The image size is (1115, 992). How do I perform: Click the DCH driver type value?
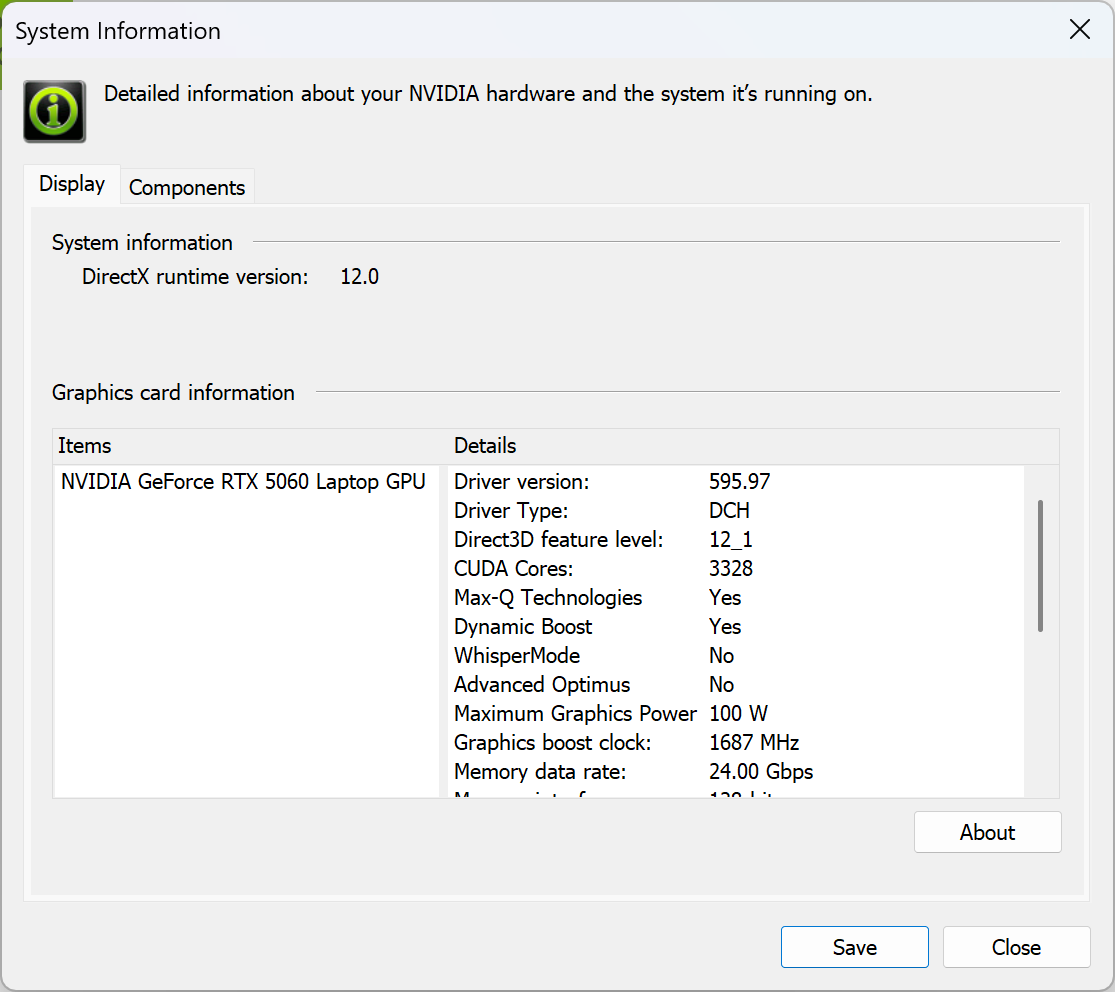(730, 511)
